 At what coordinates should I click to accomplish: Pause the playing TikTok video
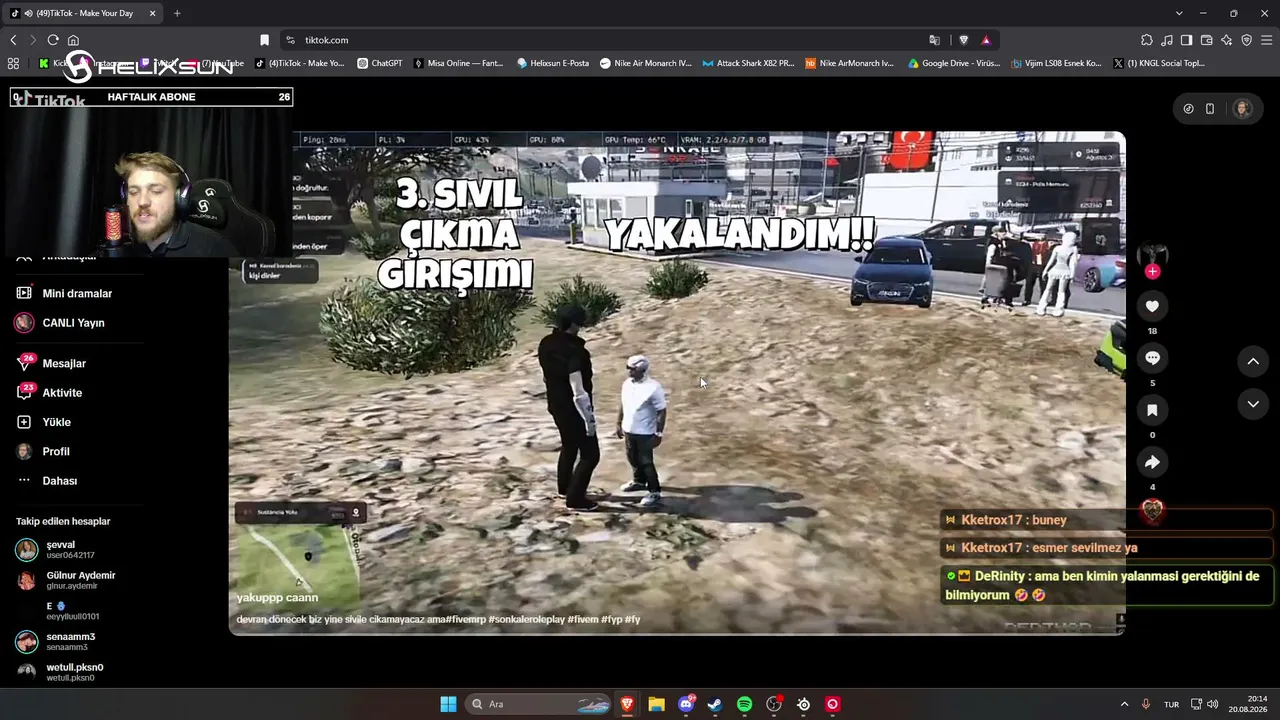tap(677, 383)
